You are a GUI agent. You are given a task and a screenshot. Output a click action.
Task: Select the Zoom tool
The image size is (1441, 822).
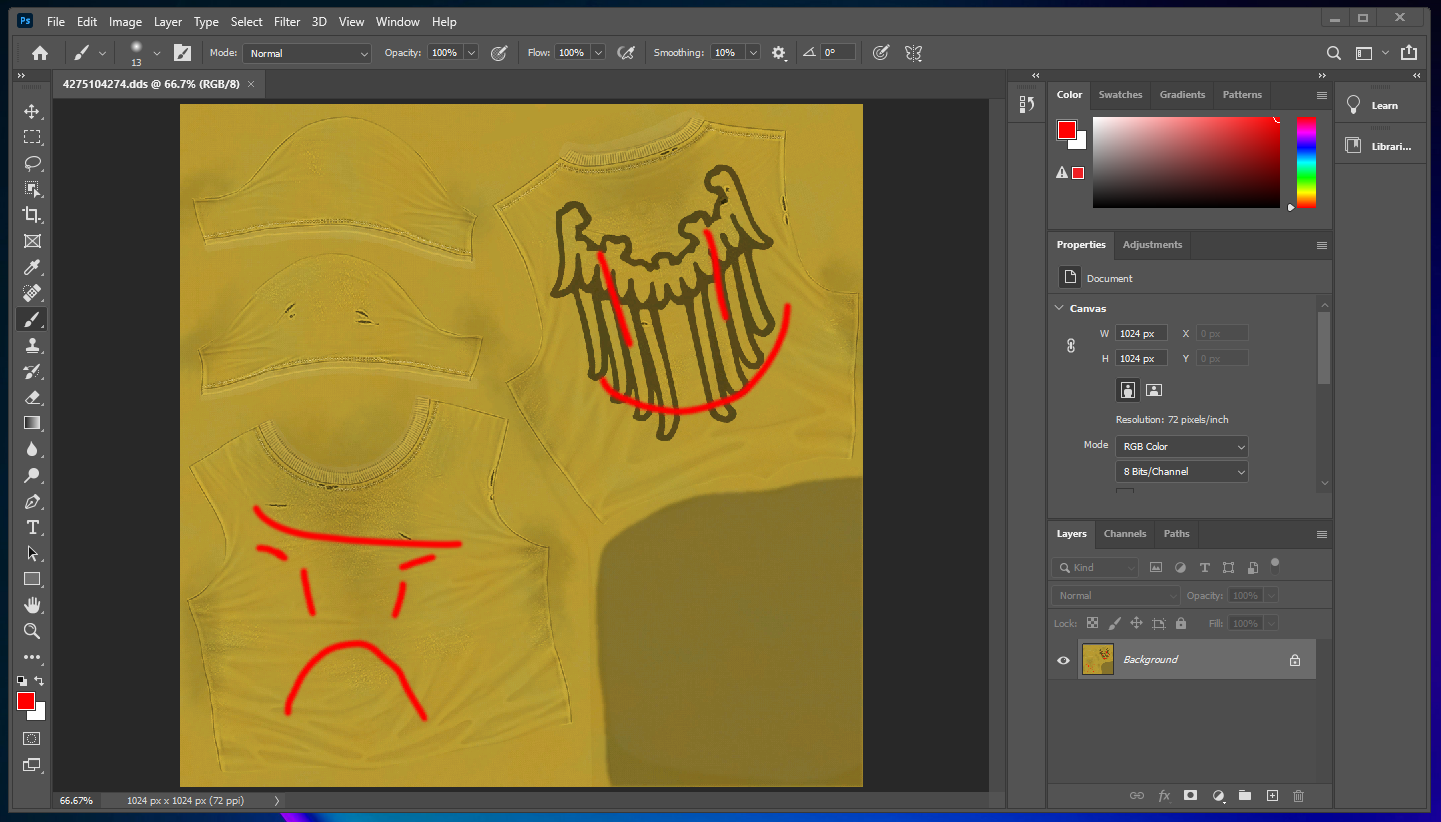pyautogui.click(x=32, y=631)
